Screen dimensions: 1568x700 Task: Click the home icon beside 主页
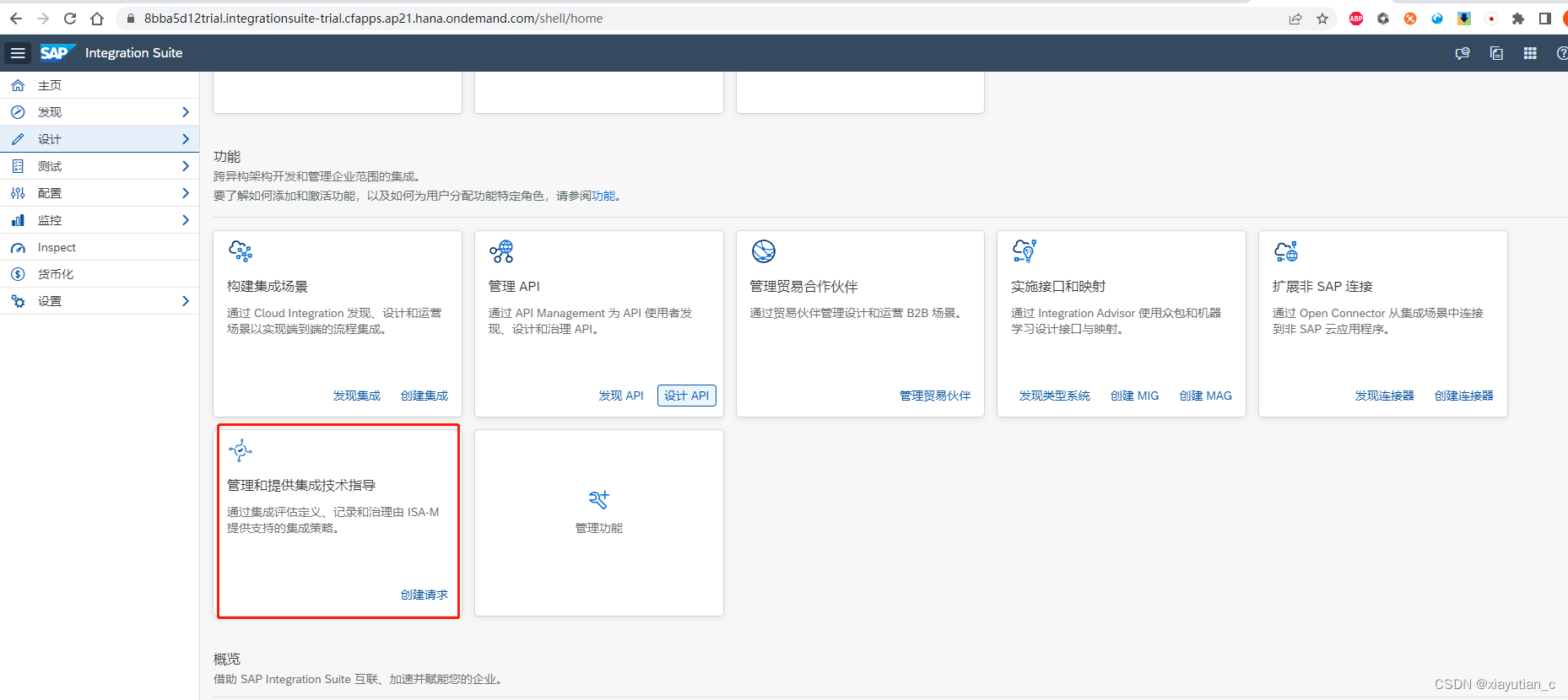click(18, 85)
